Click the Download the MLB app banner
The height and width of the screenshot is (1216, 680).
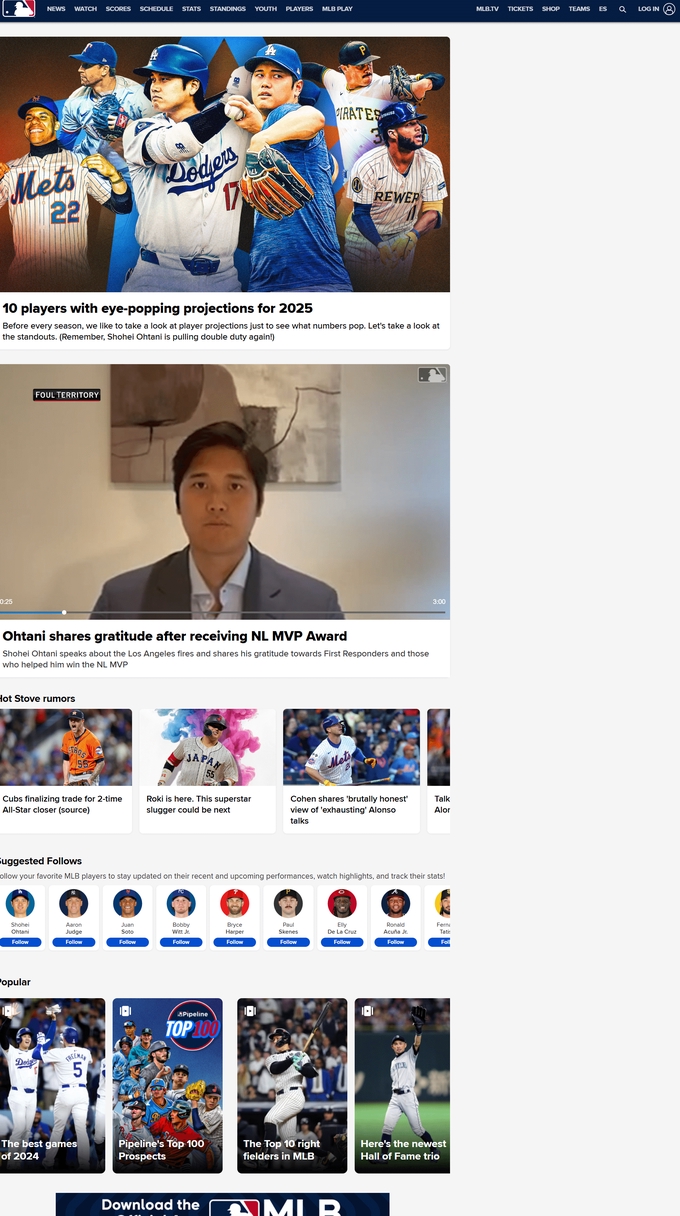coord(222,1204)
